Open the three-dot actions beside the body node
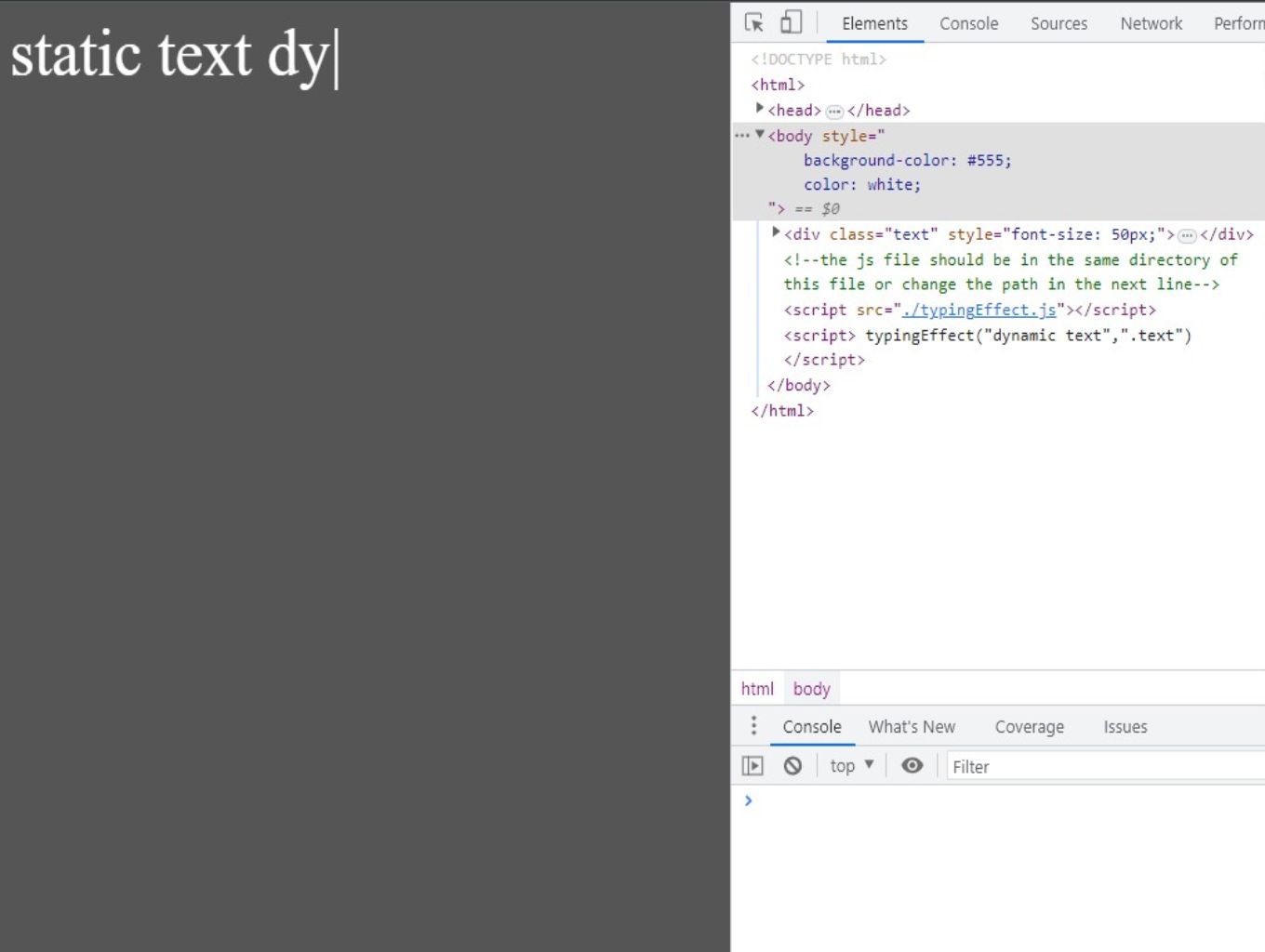 [741, 136]
